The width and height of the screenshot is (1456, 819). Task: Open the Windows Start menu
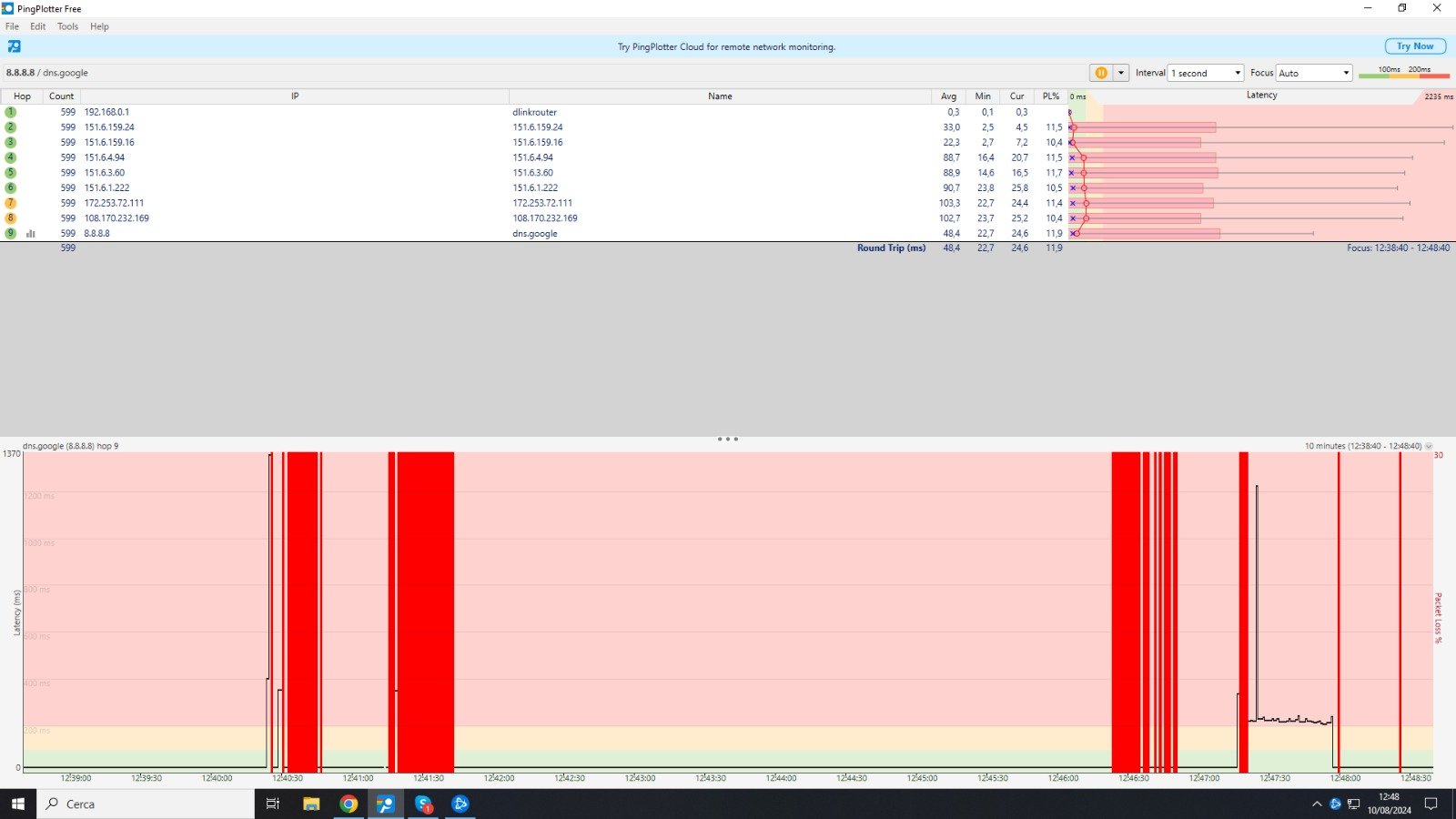click(x=18, y=804)
